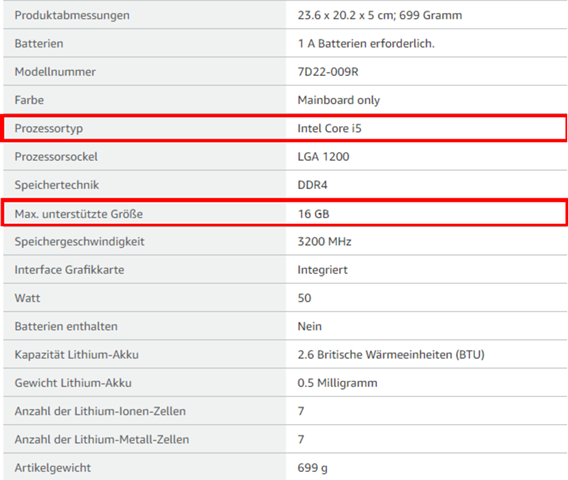Click the Interface Grafikkarte label
Screen dimensions: 568x480
click(x=69, y=270)
